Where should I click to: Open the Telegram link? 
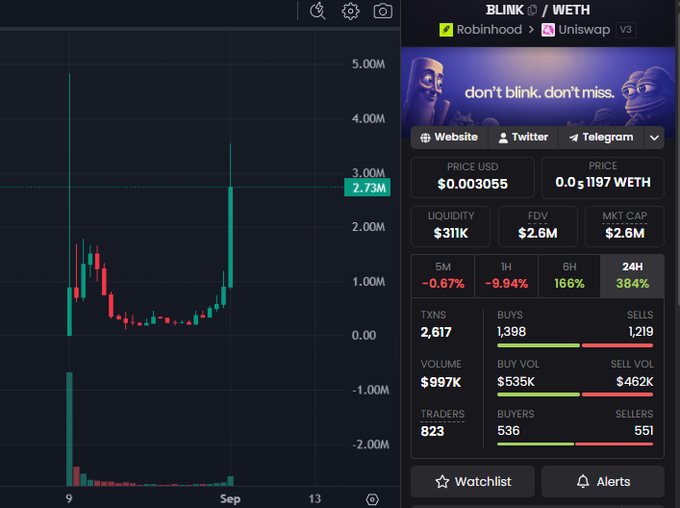click(601, 138)
